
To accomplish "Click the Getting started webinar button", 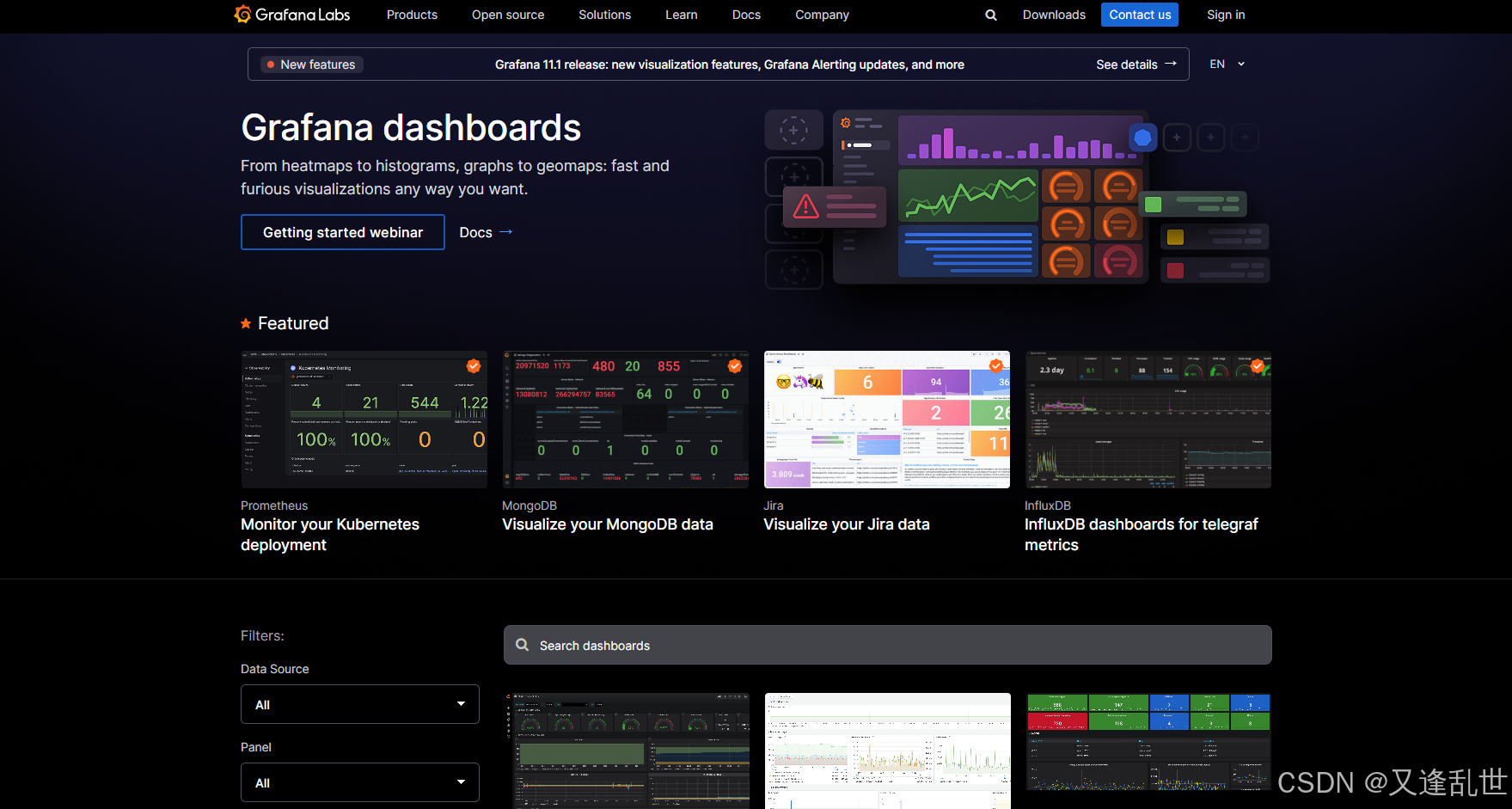I will point(343,232).
